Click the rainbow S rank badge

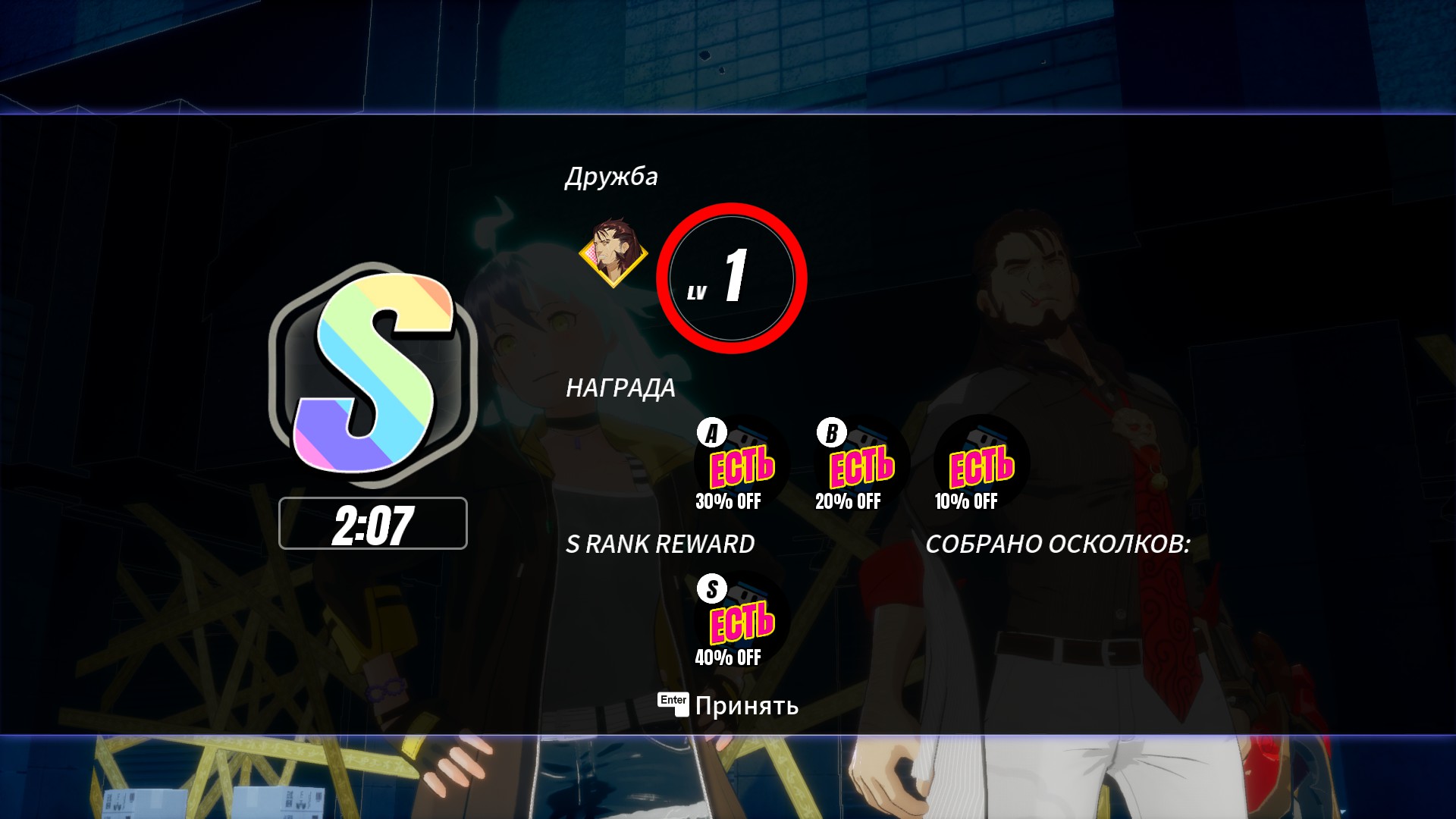click(372, 375)
